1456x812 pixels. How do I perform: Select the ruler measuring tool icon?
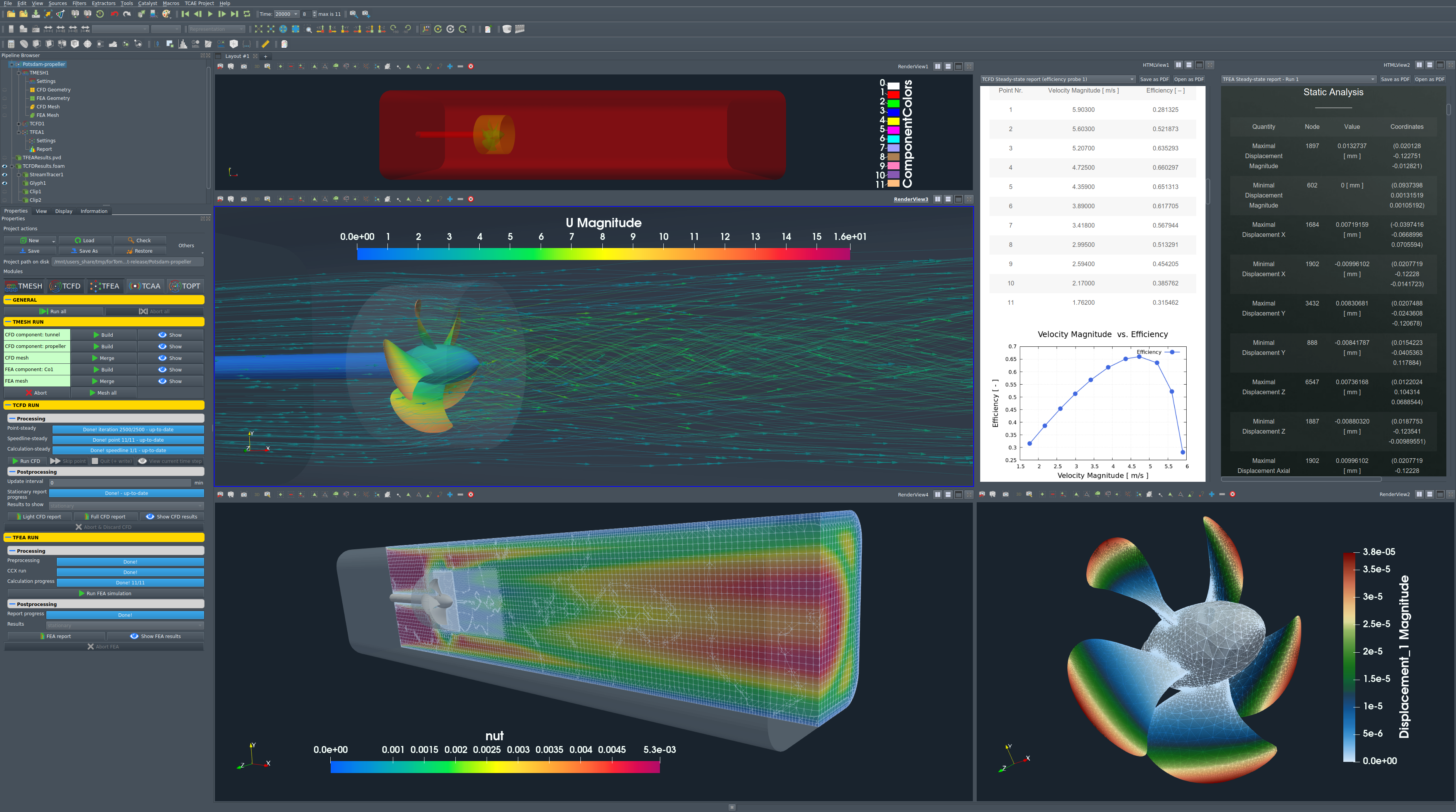coord(265,44)
